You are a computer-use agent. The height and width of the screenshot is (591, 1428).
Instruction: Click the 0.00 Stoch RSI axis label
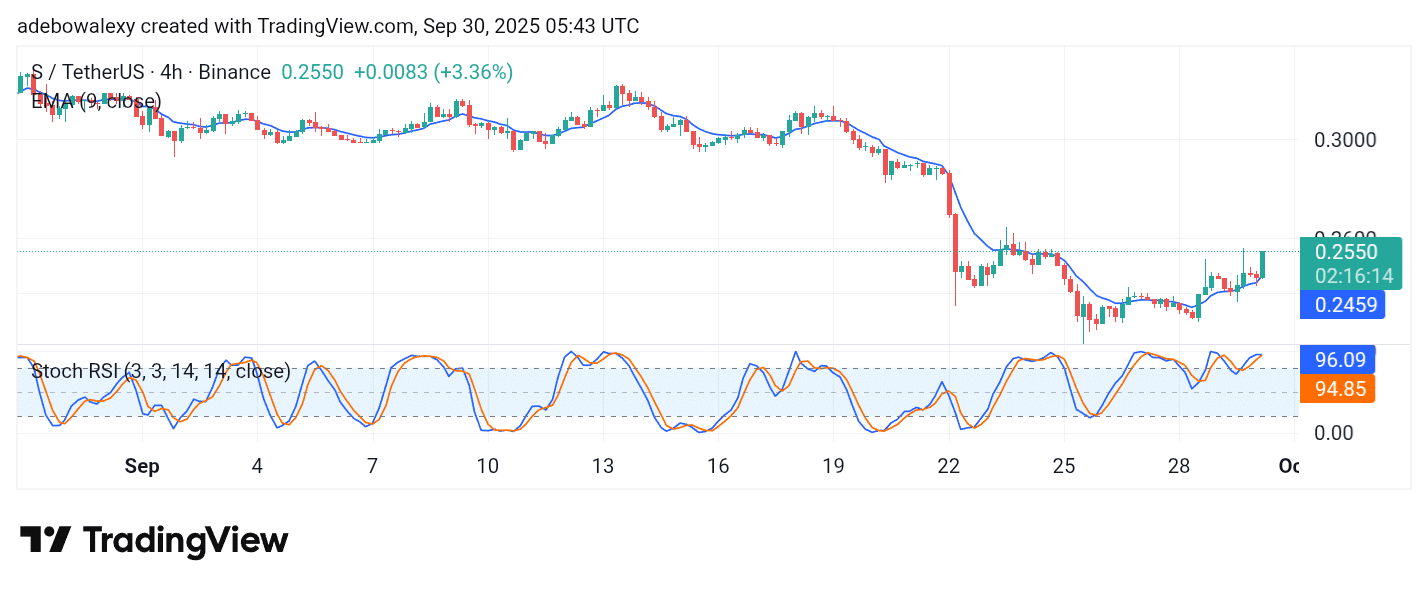[x=1335, y=433]
